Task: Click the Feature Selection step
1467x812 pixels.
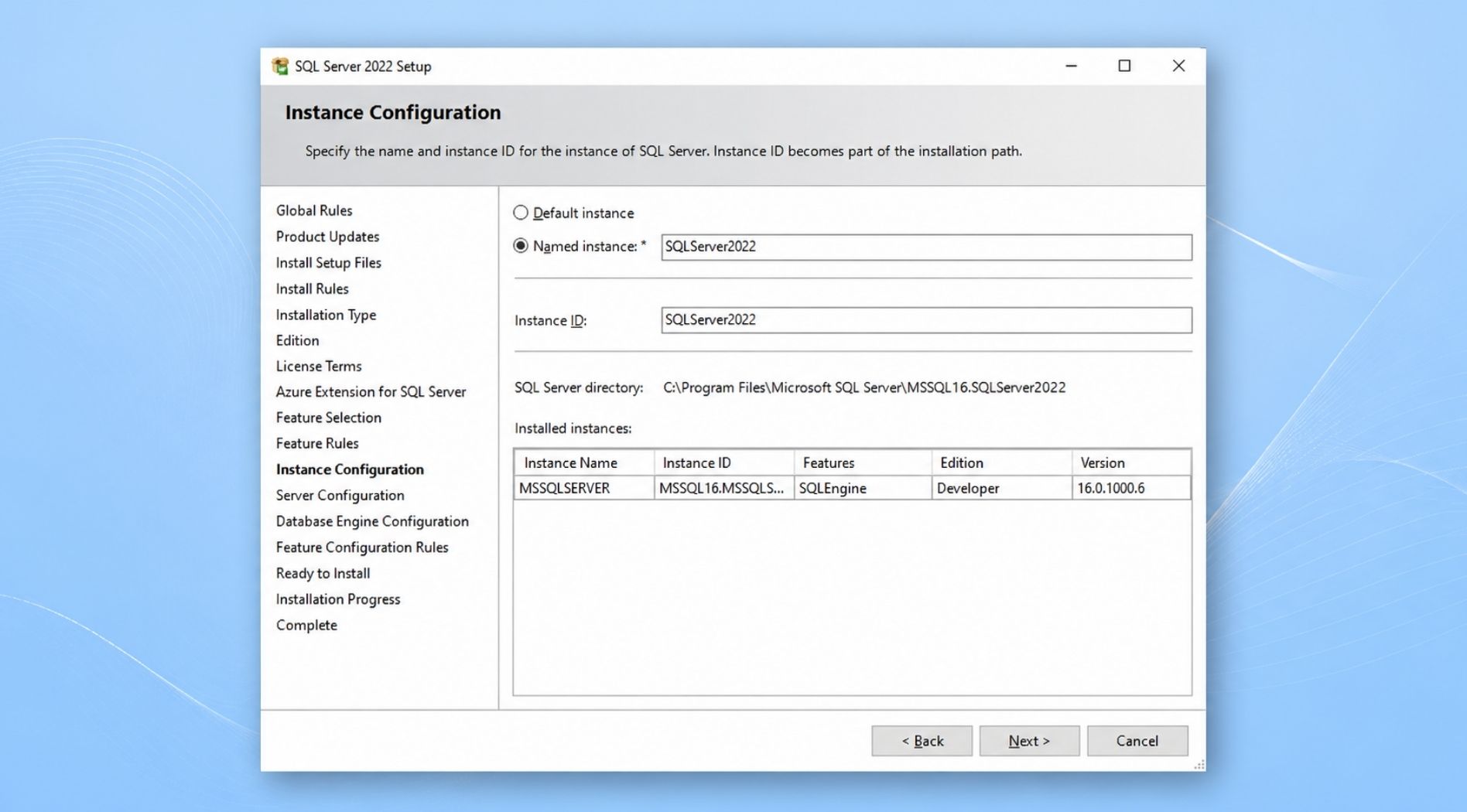Action: click(x=329, y=418)
